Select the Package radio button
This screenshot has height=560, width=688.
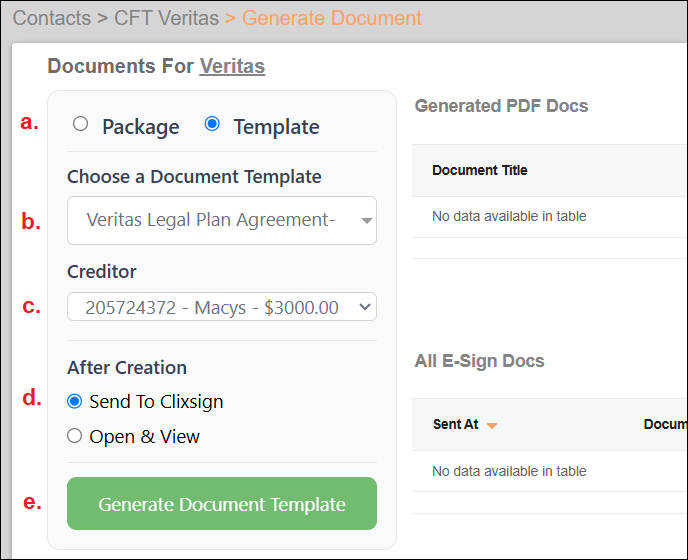pyautogui.click(x=80, y=124)
